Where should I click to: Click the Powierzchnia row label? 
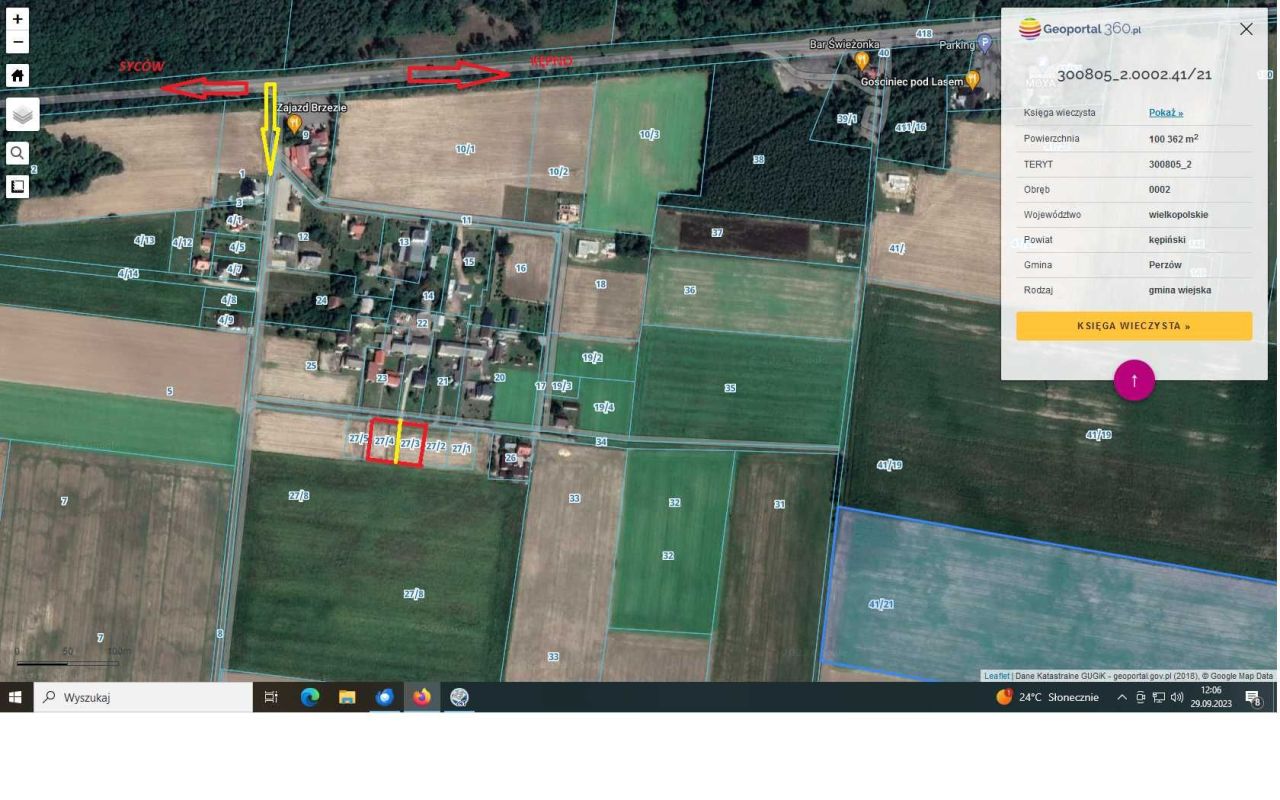(x=1051, y=139)
